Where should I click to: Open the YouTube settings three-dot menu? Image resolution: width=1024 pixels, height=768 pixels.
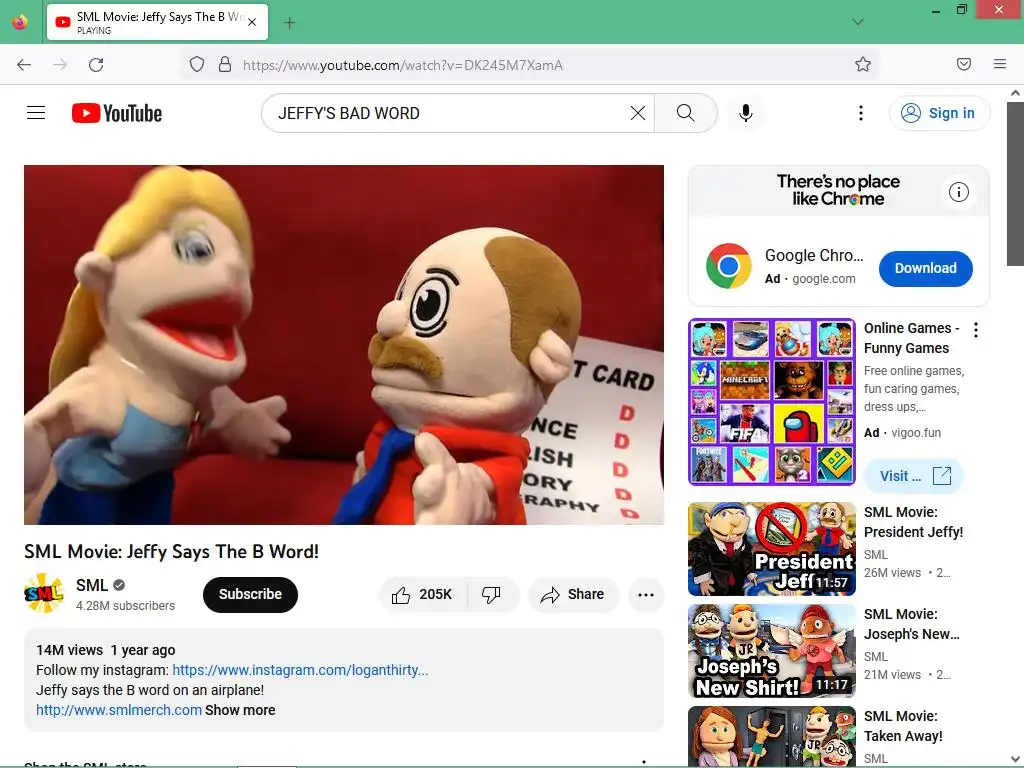(861, 113)
